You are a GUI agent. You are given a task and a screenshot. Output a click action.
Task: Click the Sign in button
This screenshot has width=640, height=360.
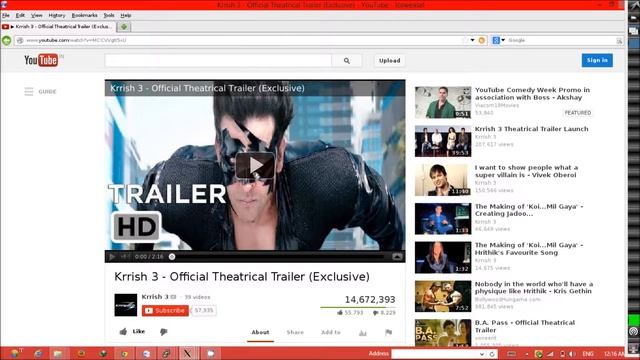point(597,60)
